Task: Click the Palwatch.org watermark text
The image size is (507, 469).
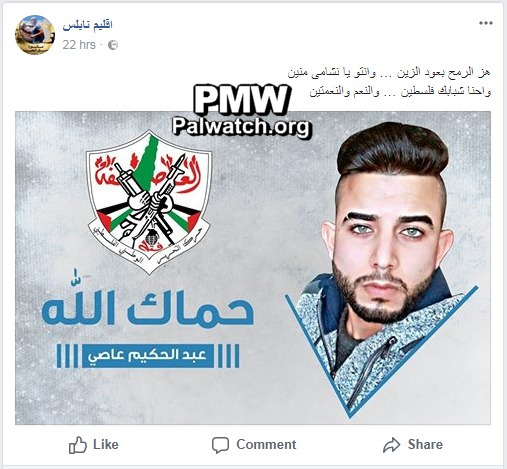Action: (242, 126)
